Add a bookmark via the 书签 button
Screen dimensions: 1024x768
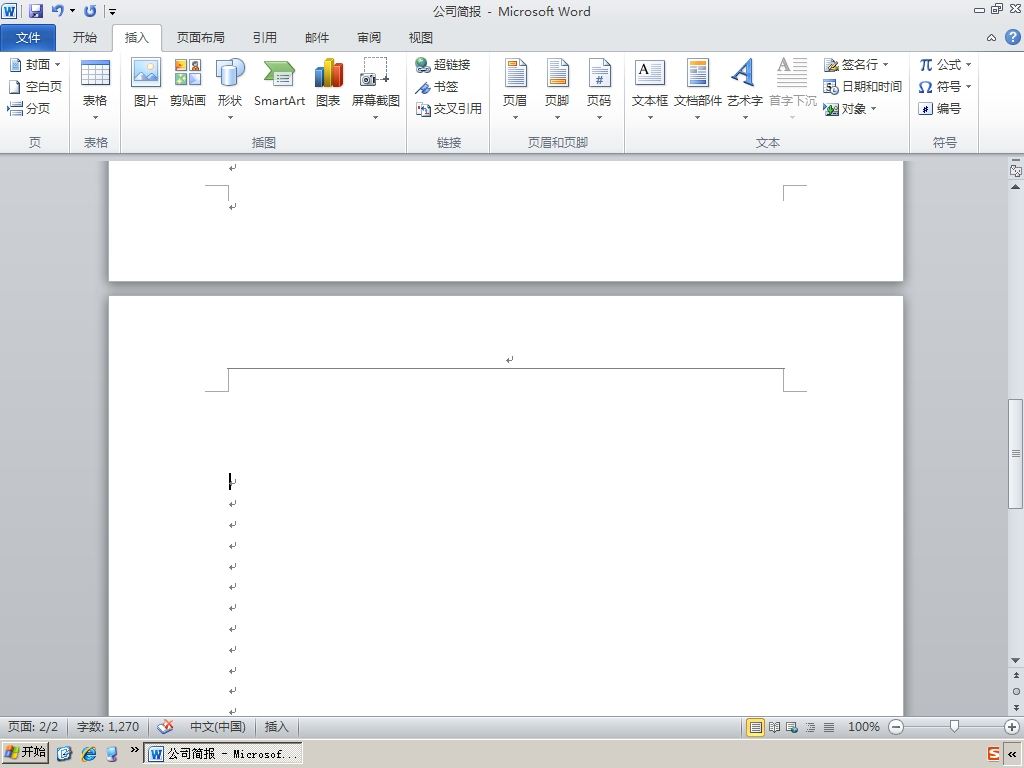coord(437,87)
